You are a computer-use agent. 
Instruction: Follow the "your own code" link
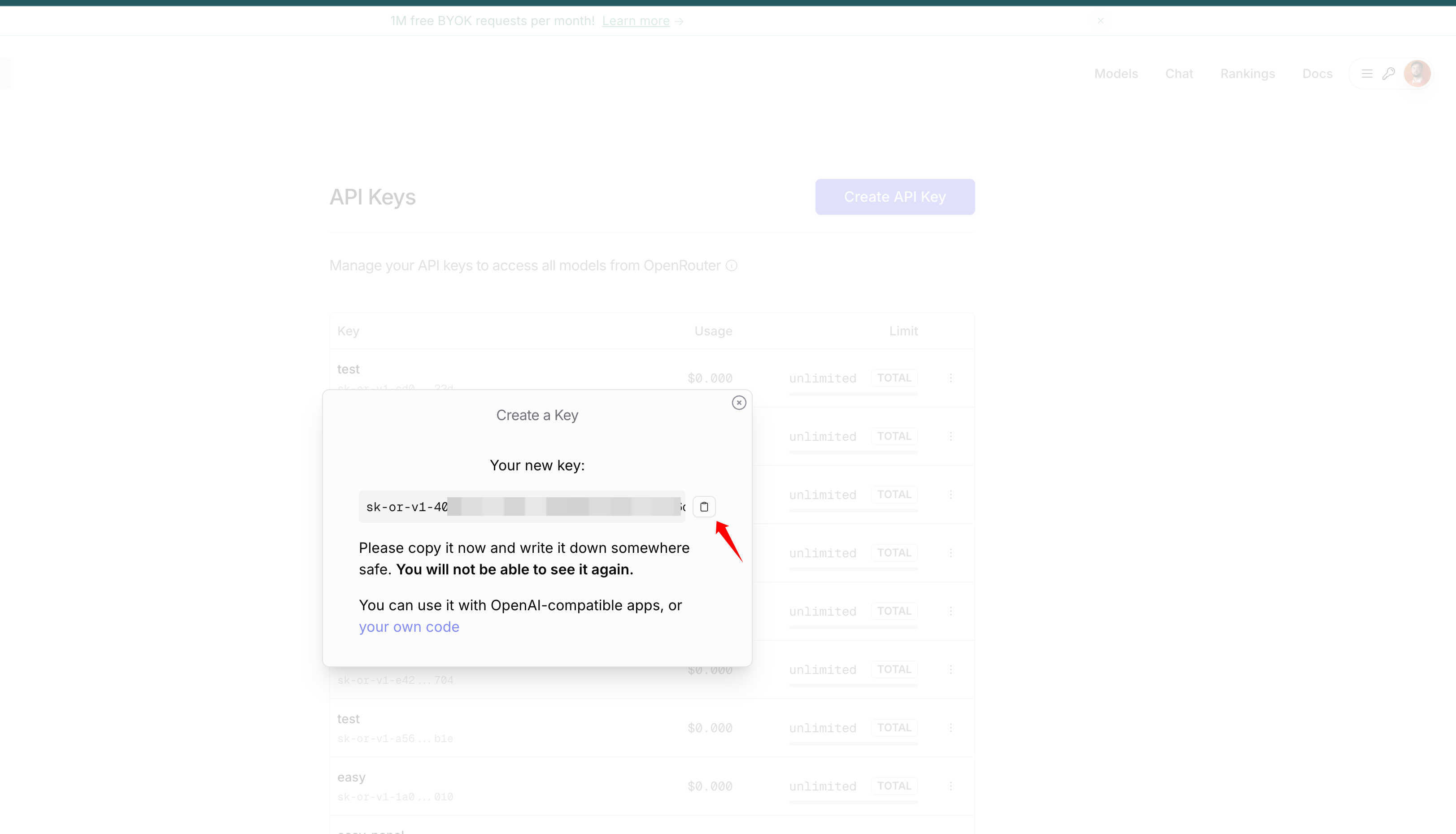pyautogui.click(x=409, y=627)
